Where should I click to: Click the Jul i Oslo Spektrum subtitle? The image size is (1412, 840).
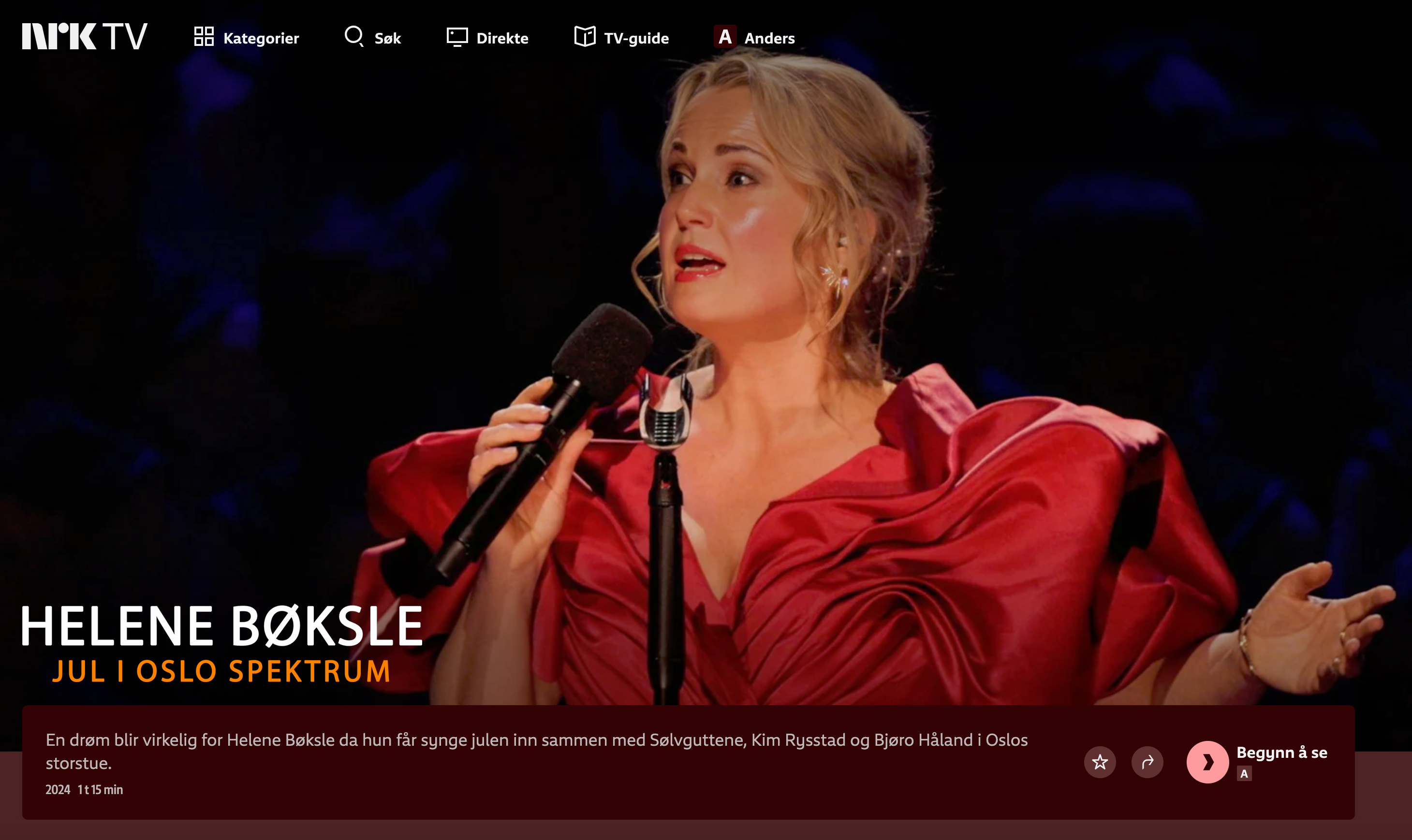pos(221,672)
